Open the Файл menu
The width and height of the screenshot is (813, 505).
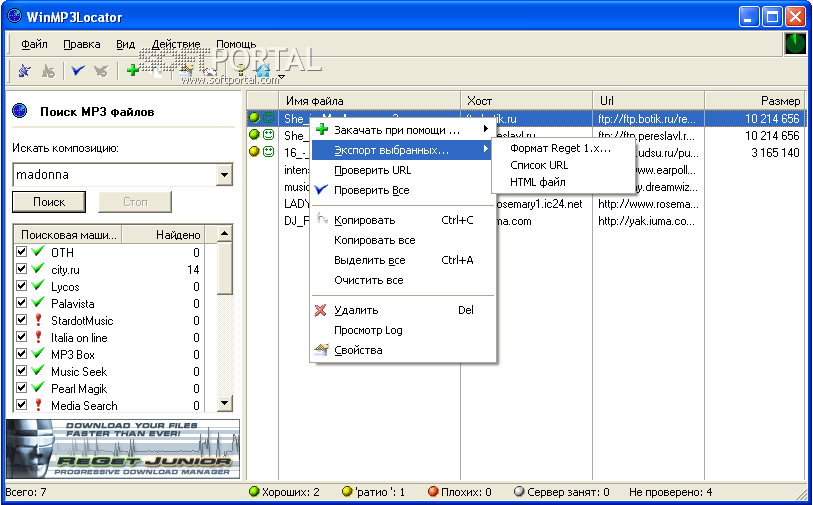(34, 44)
